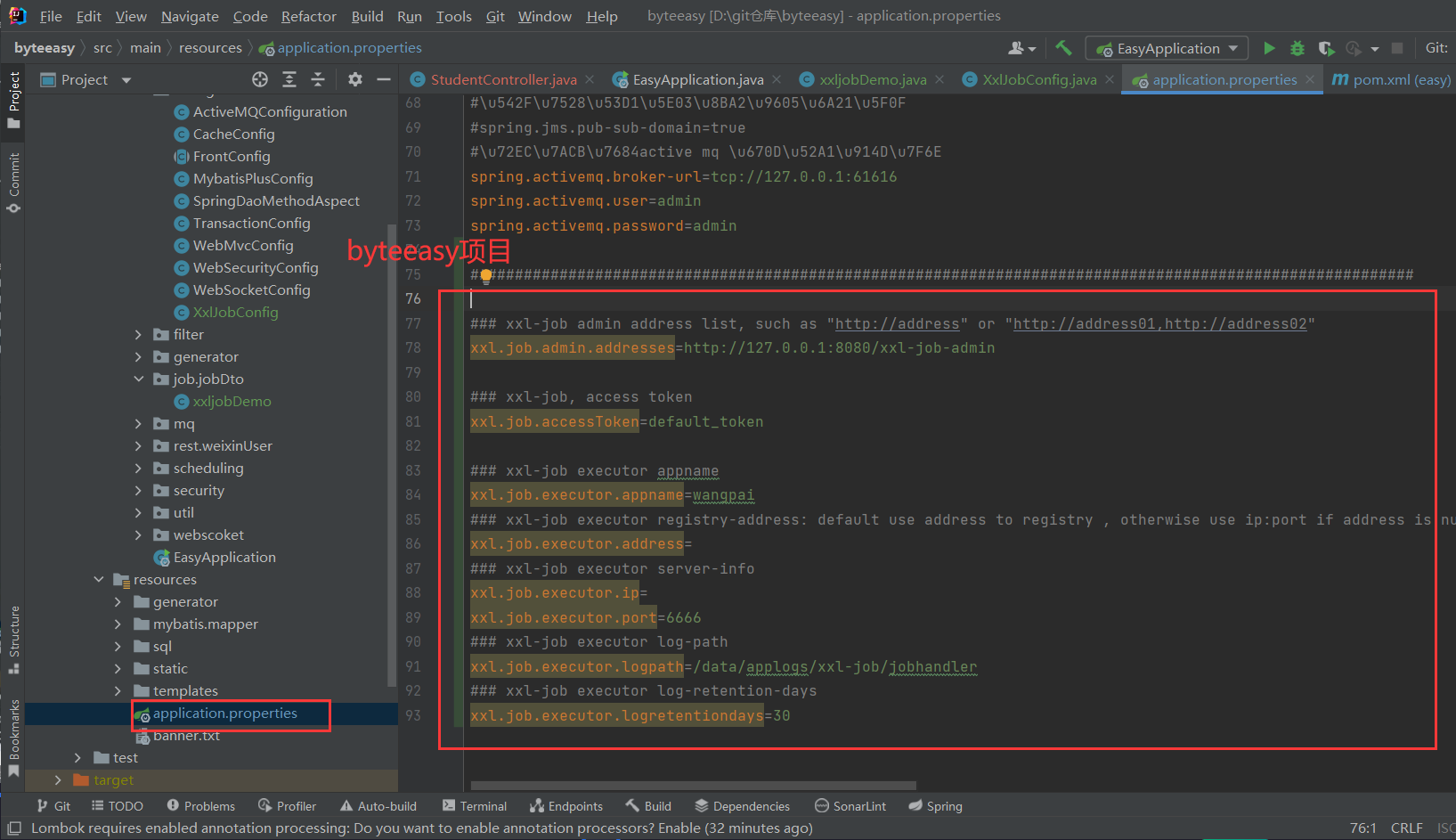Image resolution: width=1456 pixels, height=840 pixels.
Task: Select WebSecurityConfig in project tree
Action: point(256,268)
